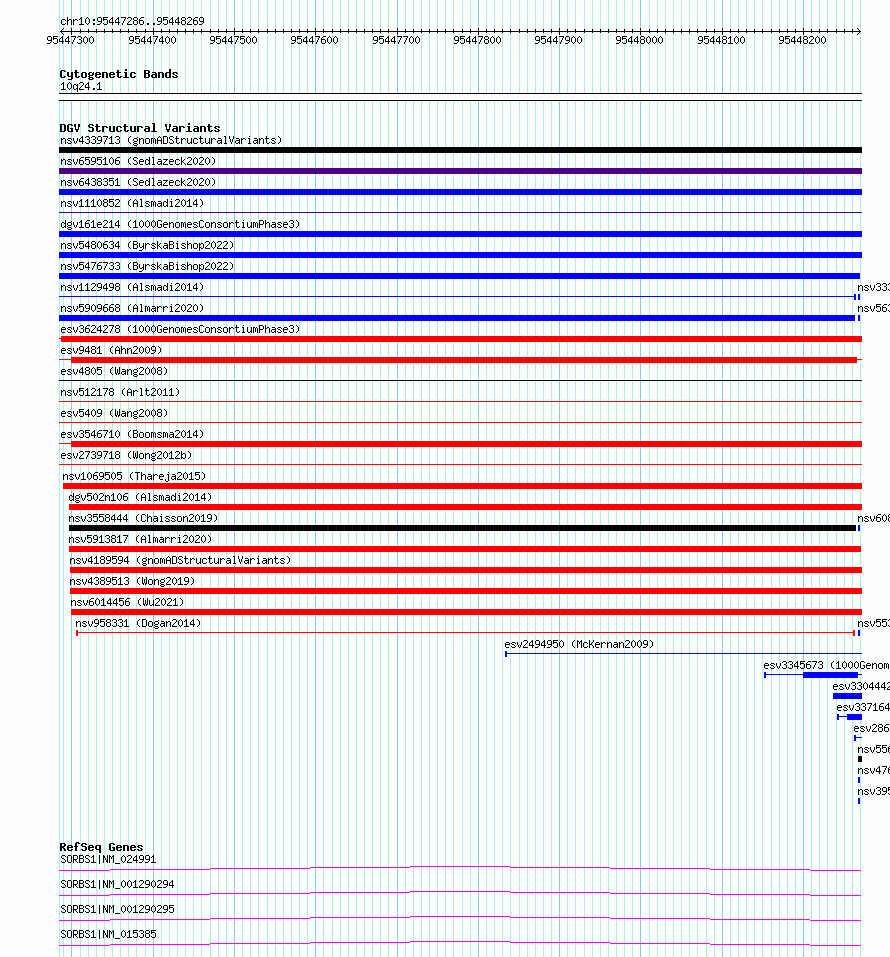Select the purple bar under nsv6595106

click(460, 171)
